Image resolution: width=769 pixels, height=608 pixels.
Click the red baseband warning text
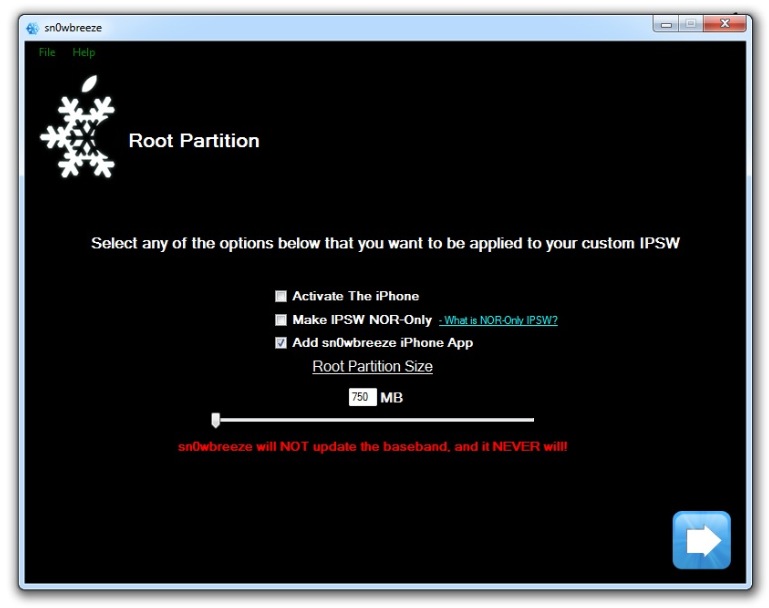coord(373,447)
